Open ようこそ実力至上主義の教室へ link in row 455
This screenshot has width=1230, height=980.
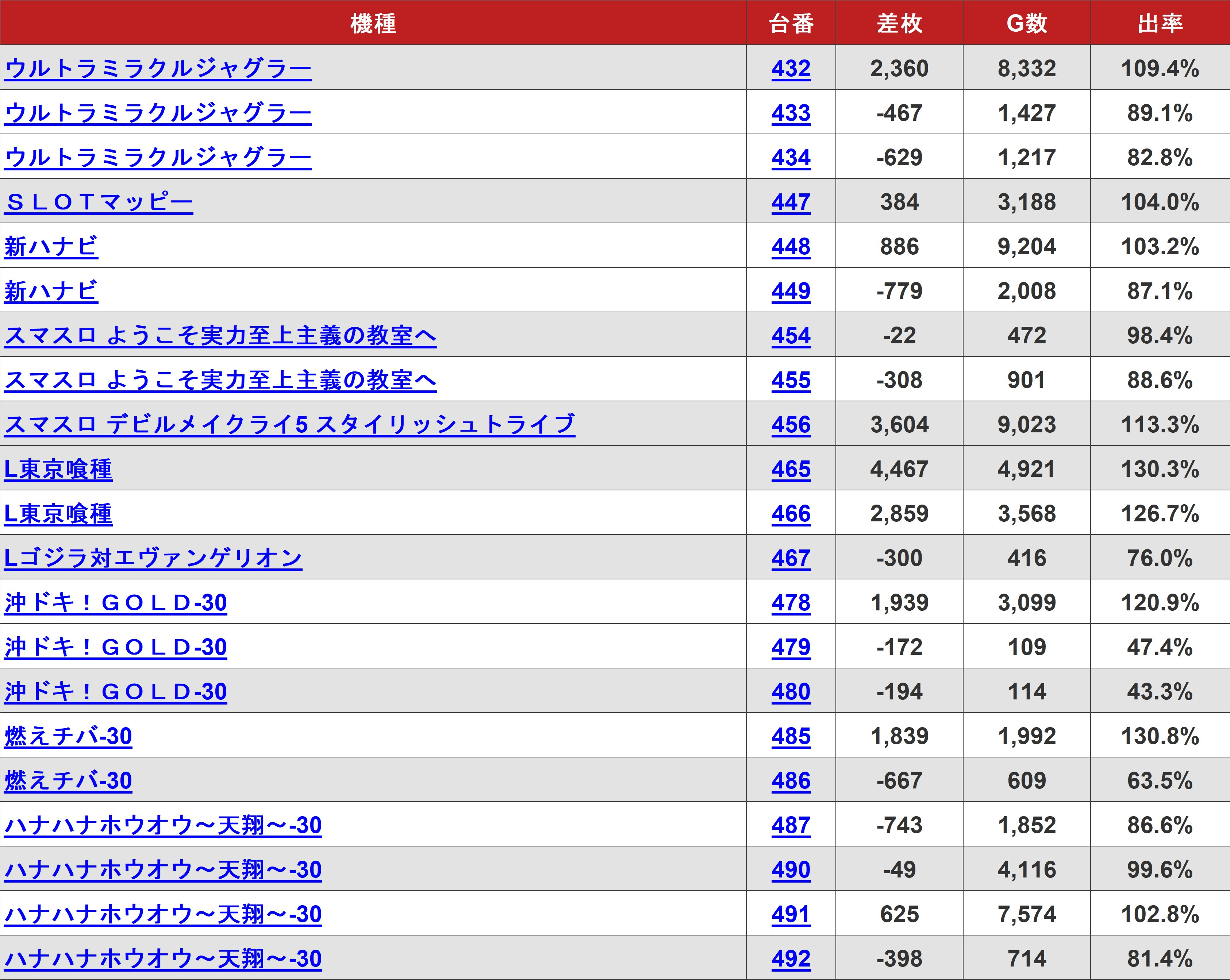pos(220,380)
